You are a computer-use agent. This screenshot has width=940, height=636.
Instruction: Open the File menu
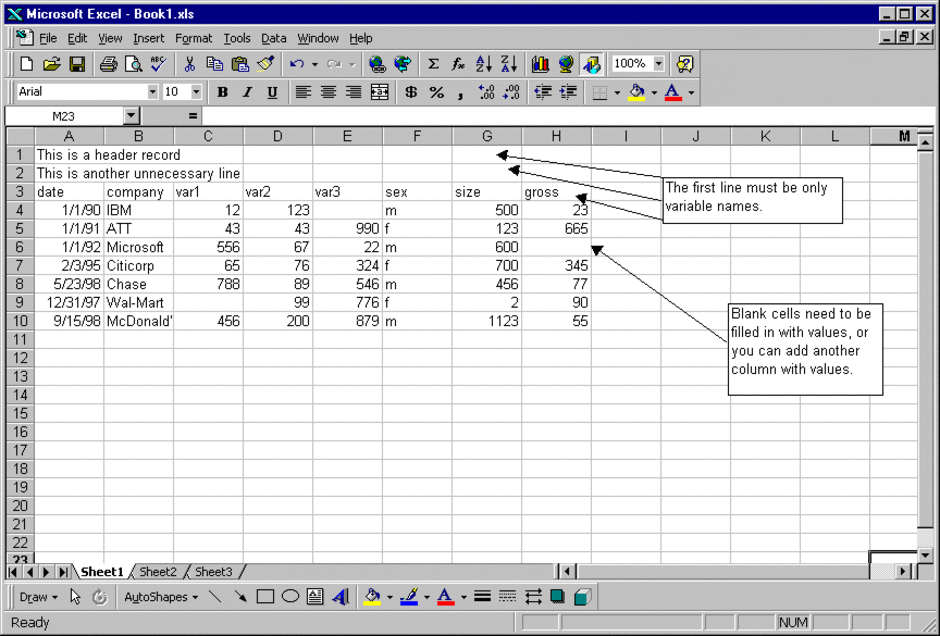click(x=48, y=38)
